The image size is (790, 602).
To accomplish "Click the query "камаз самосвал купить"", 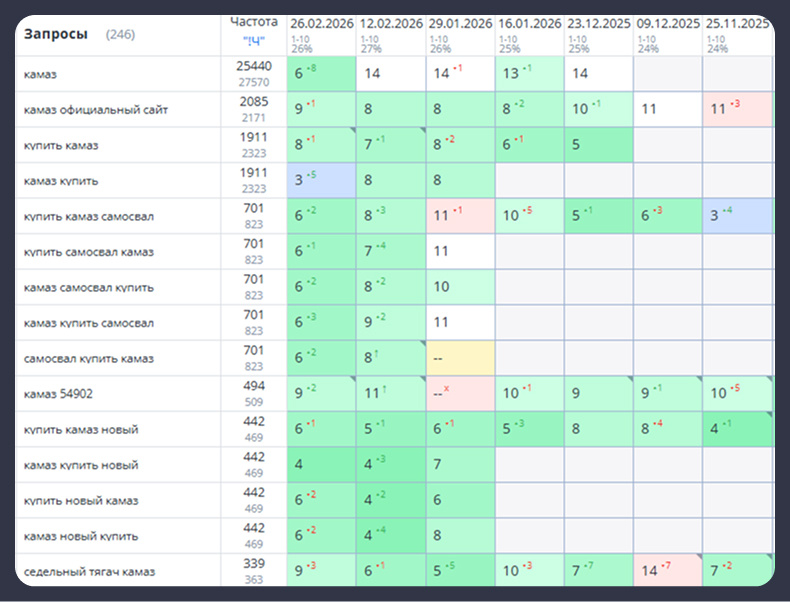I will click(89, 288).
